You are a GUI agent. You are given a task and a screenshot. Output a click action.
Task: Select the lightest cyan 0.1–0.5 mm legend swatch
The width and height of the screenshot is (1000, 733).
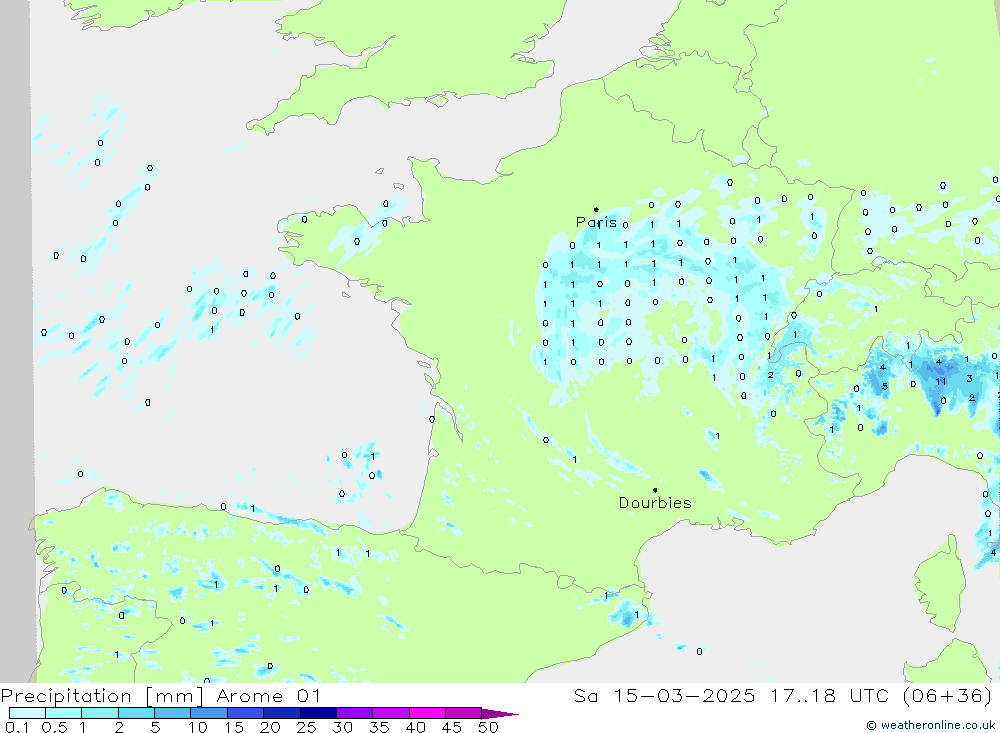[x=27, y=713]
